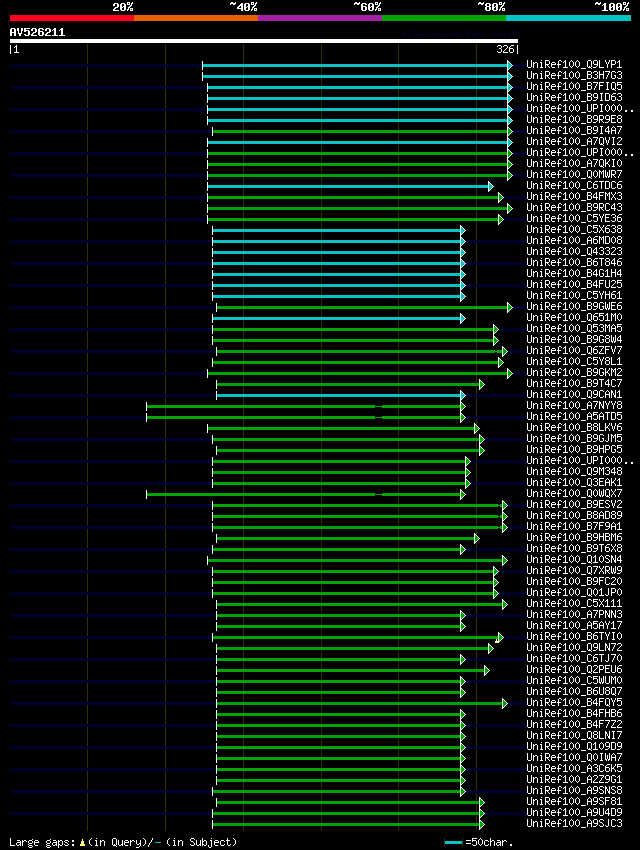This screenshot has width=640, height=850.
Task: Open hit UniRef100_Q9CAN1
Action: [x=574, y=394]
